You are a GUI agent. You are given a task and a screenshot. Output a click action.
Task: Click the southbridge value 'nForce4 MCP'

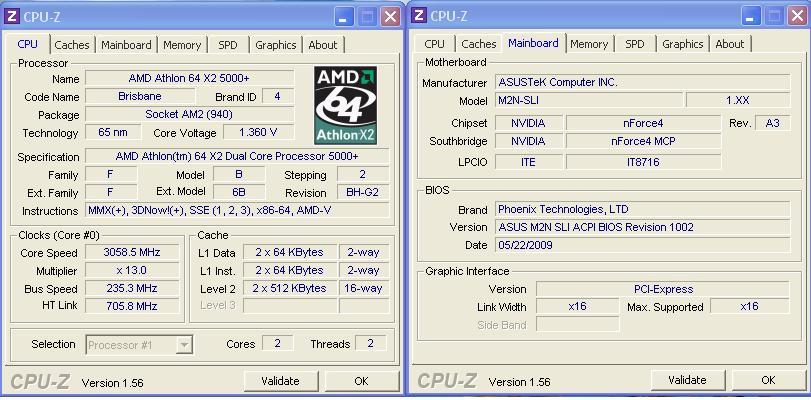point(643,141)
